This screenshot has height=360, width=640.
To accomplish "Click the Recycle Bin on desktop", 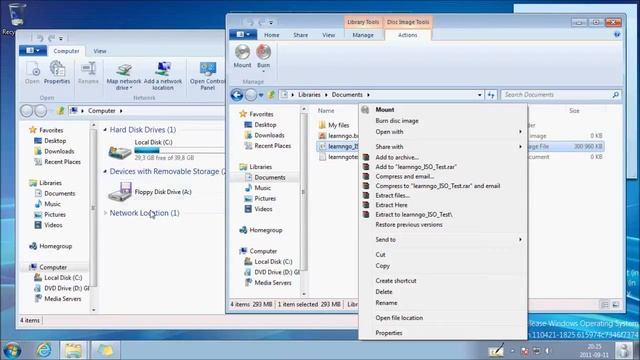I will pyautogui.click(x=16, y=15).
